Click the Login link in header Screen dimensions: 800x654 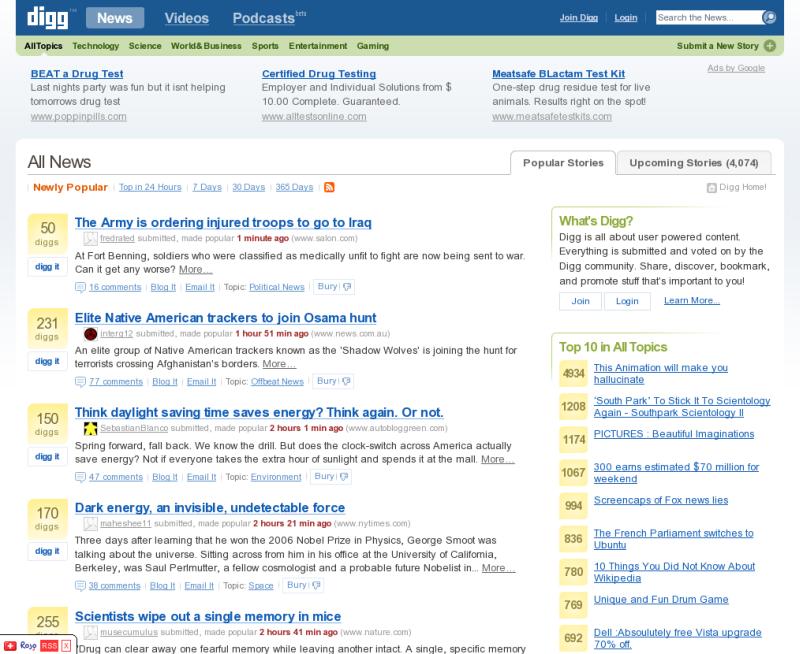pos(626,18)
